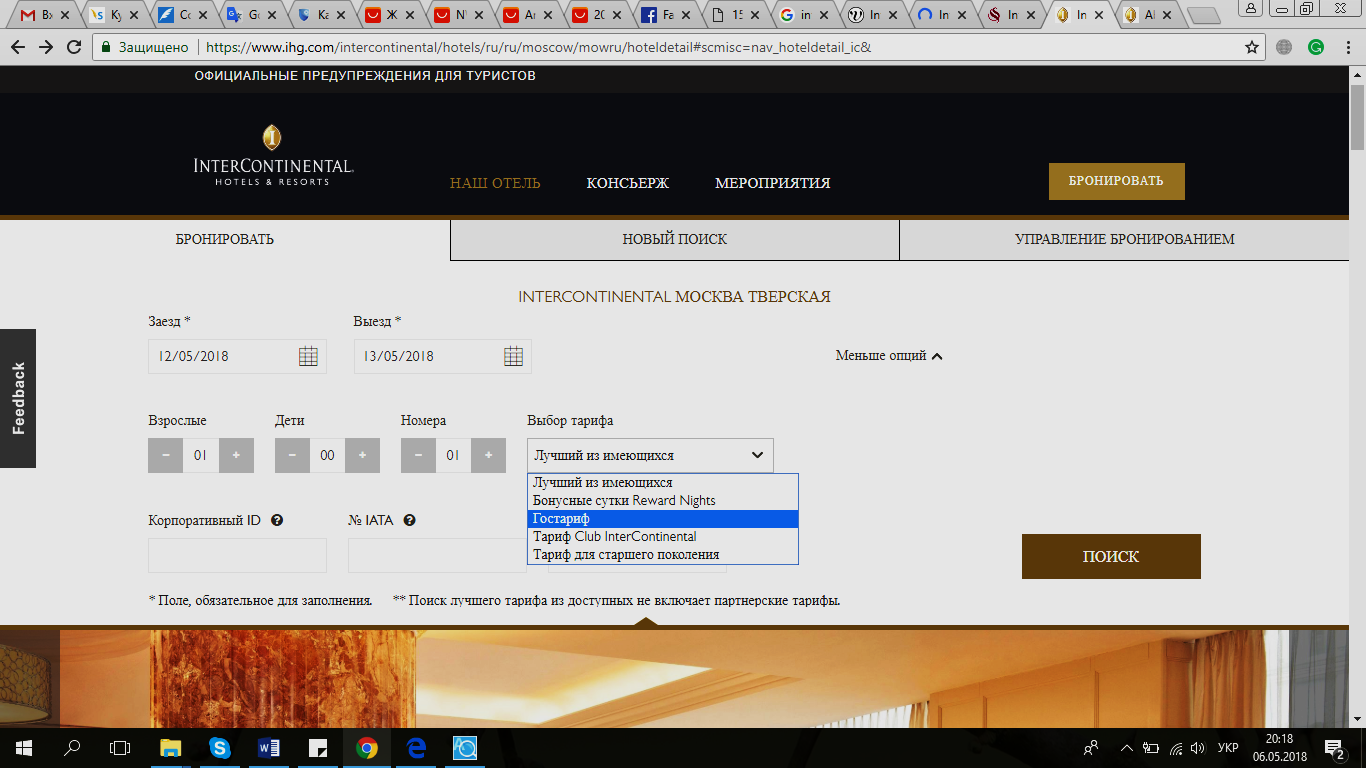Reload the page in the browser
This screenshot has height=768, width=1366.
[x=73, y=47]
